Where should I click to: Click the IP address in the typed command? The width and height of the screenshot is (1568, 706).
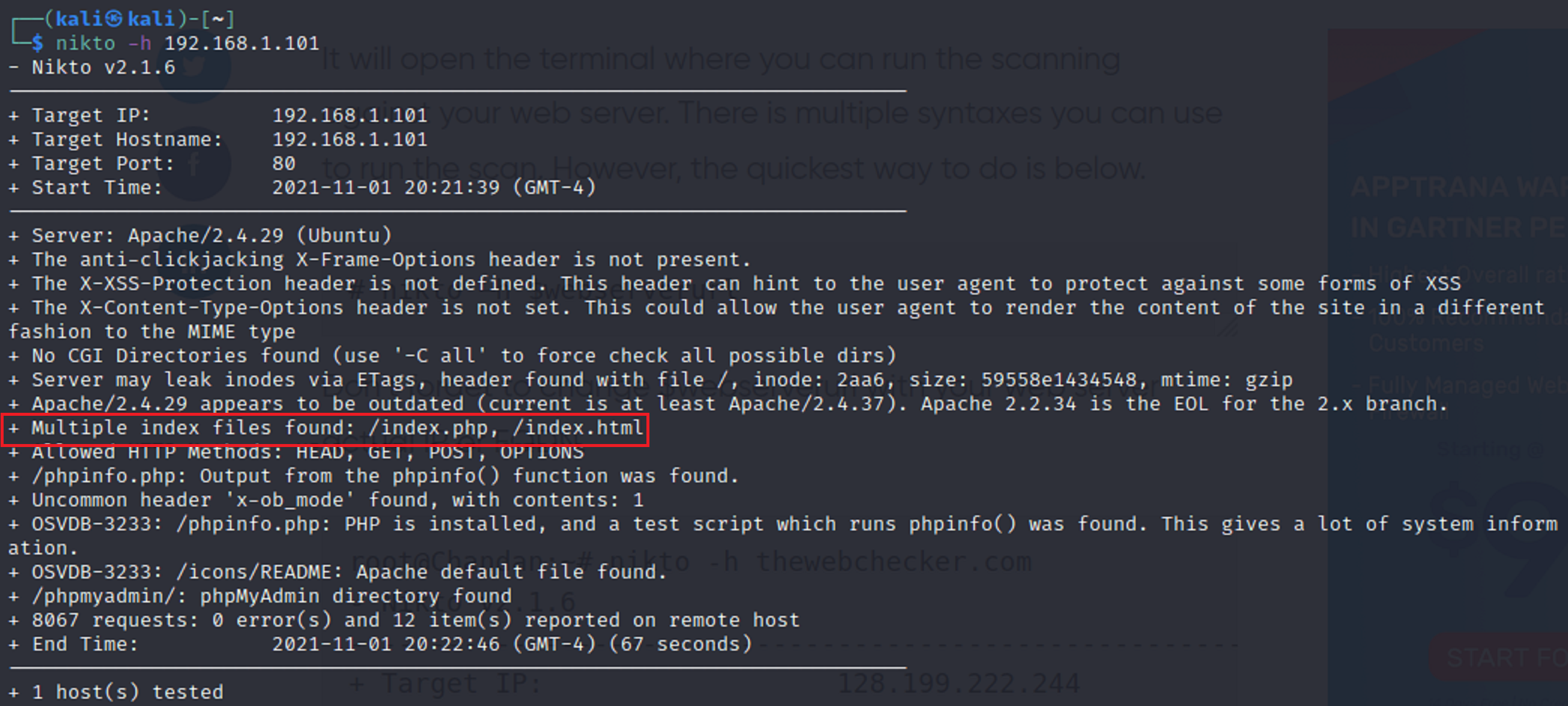click(x=242, y=43)
